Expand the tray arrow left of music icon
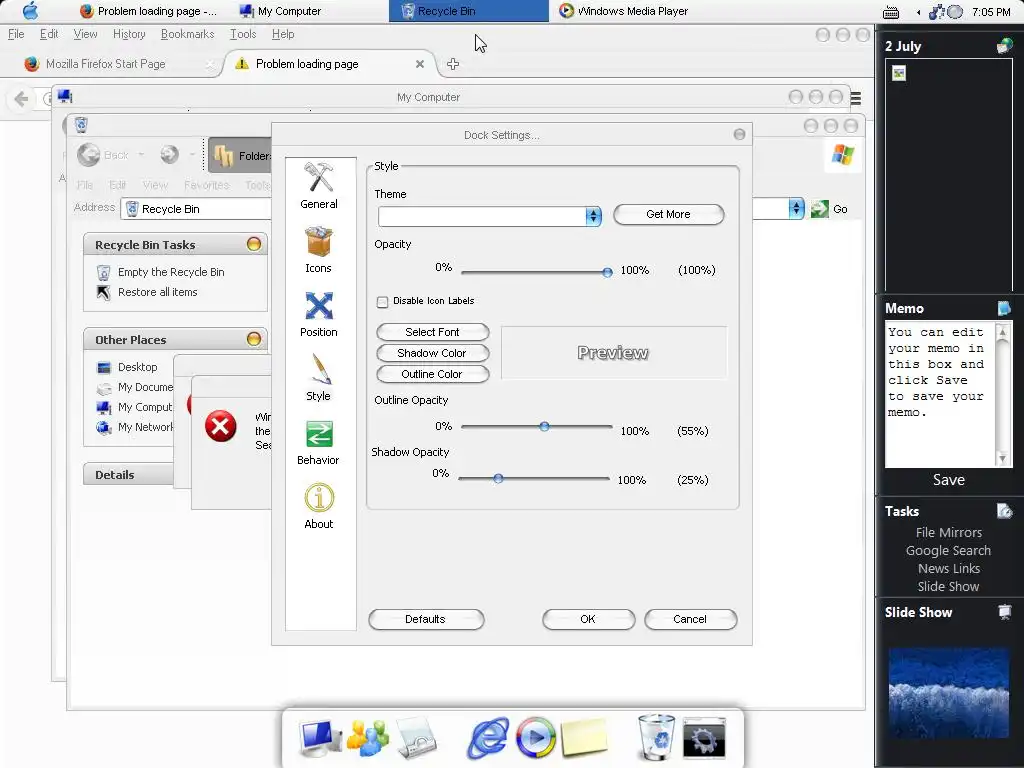 pyautogui.click(x=918, y=12)
